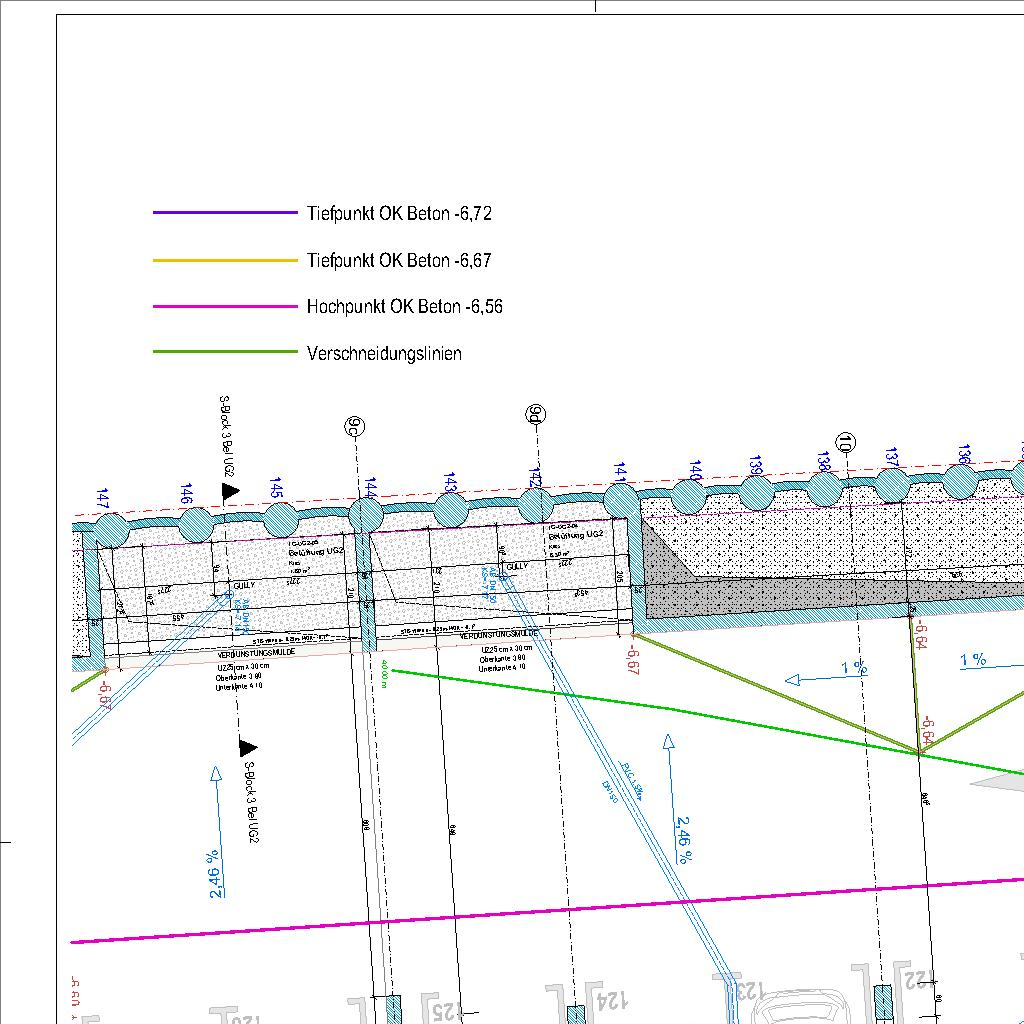Select the magenta Hochpunkt legend line

[225, 307]
